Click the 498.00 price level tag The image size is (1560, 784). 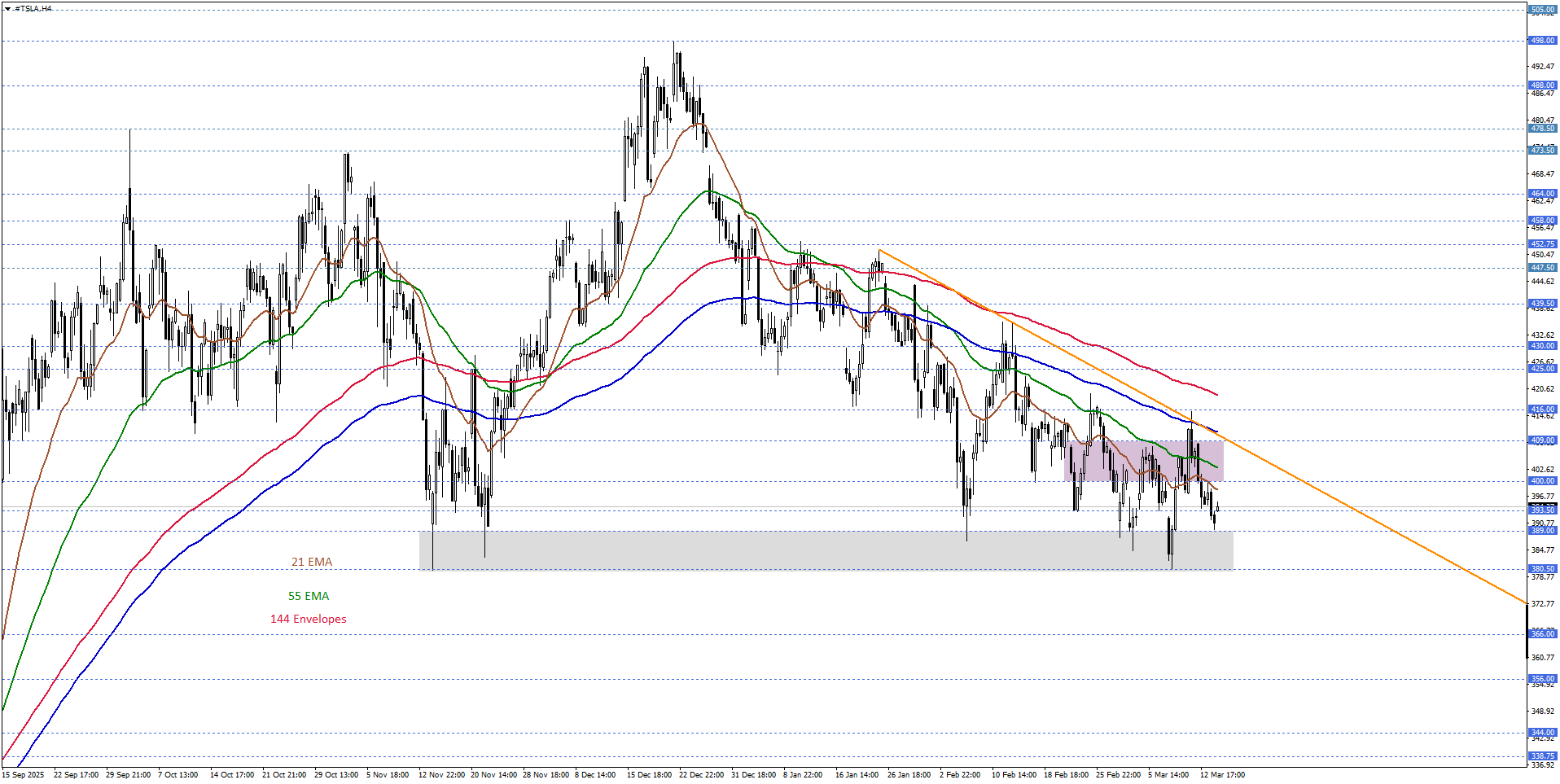click(x=1542, y=41)
